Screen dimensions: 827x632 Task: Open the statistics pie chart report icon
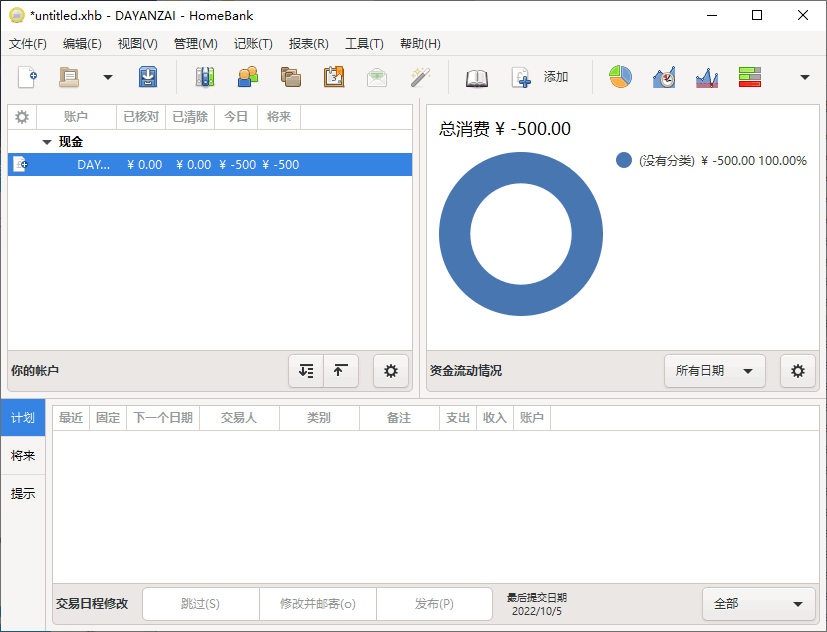tap(620, 77)
